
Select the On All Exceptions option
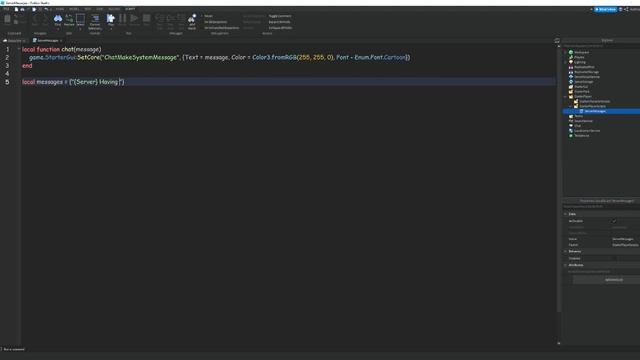[x=215, y=22]
